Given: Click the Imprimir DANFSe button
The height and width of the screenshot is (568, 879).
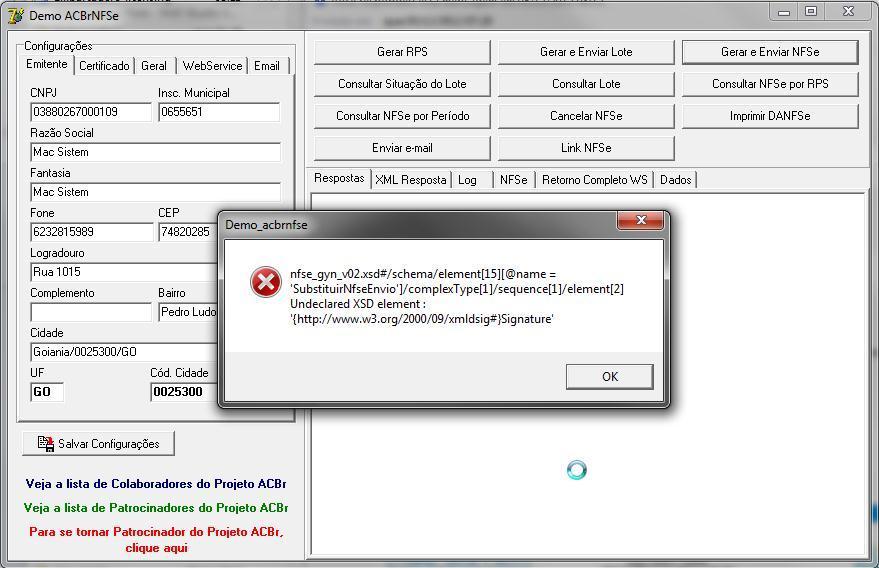Looking at the screenshot, I should [x=770, y=116].
